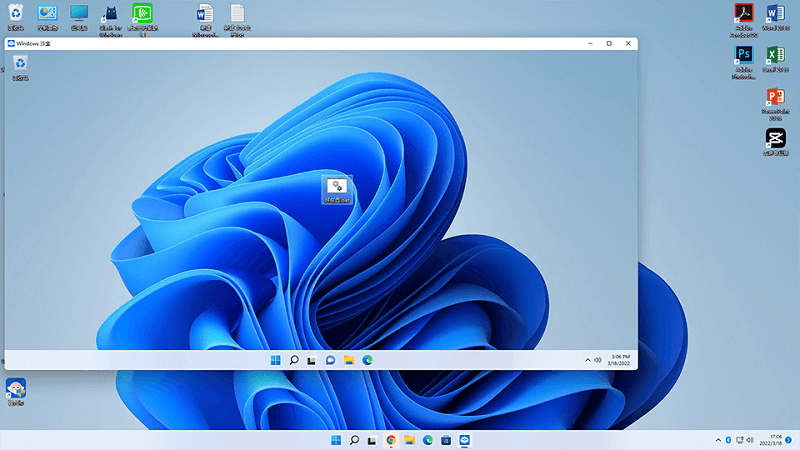This screenshot has height=450, width=800.
Task: Click the host network tray icon
Action: 739,440
